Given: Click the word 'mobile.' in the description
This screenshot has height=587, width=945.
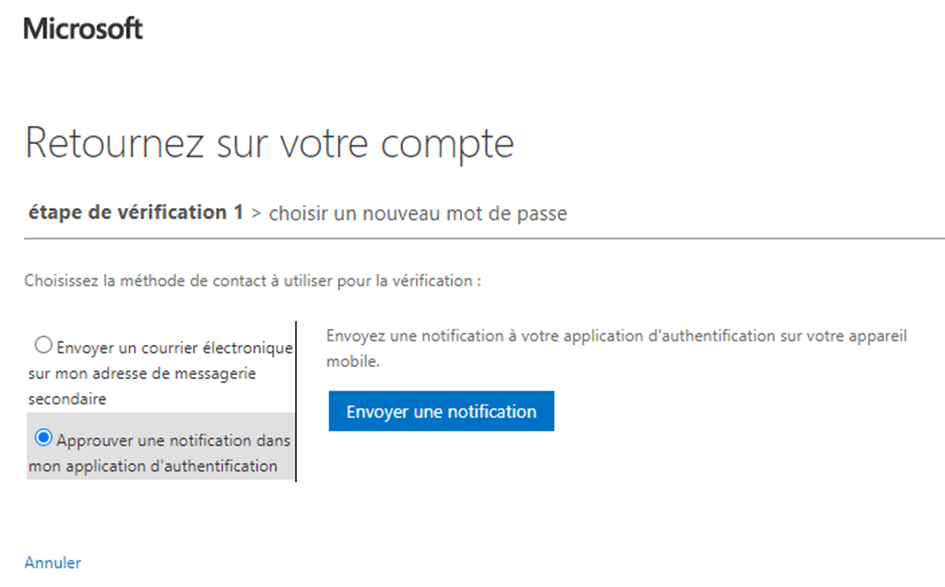Looking at the screenshot, I should pos(353,362).
